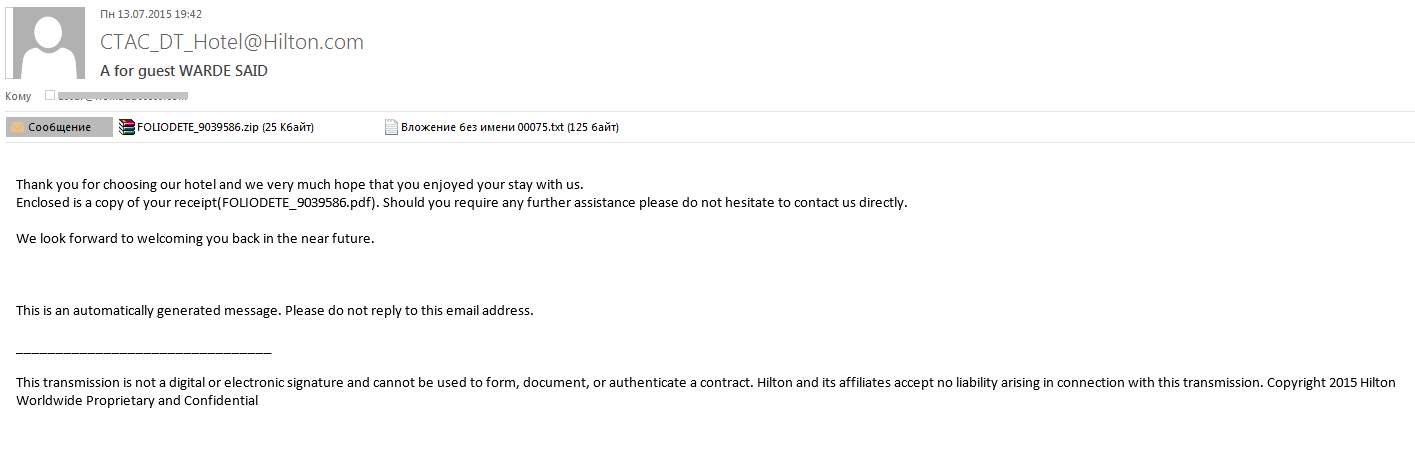Image resolution: width=1415 pixels, height=464 pixels.
Task: Switch to the Сообщение tab
Action: coord(59,127)
